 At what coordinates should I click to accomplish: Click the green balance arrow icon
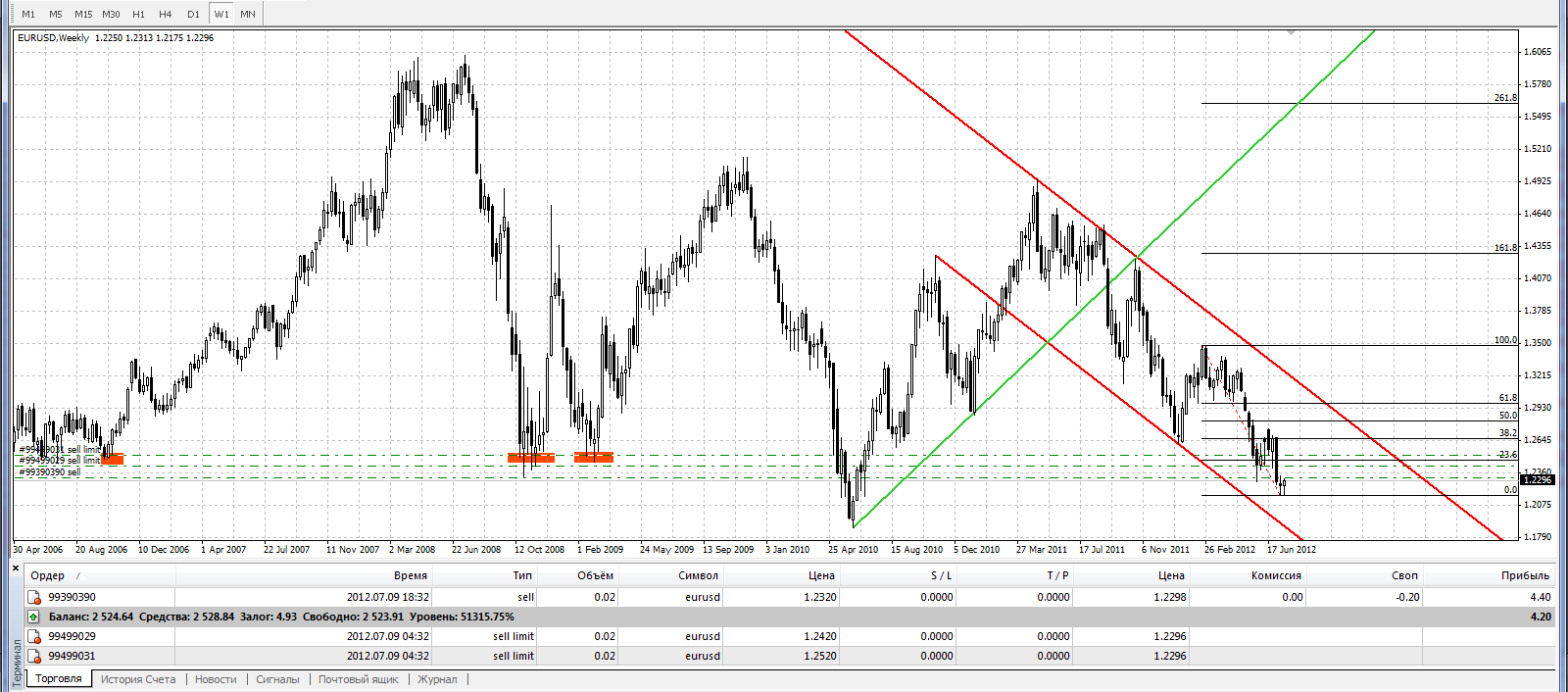click(x=34, y=617)
